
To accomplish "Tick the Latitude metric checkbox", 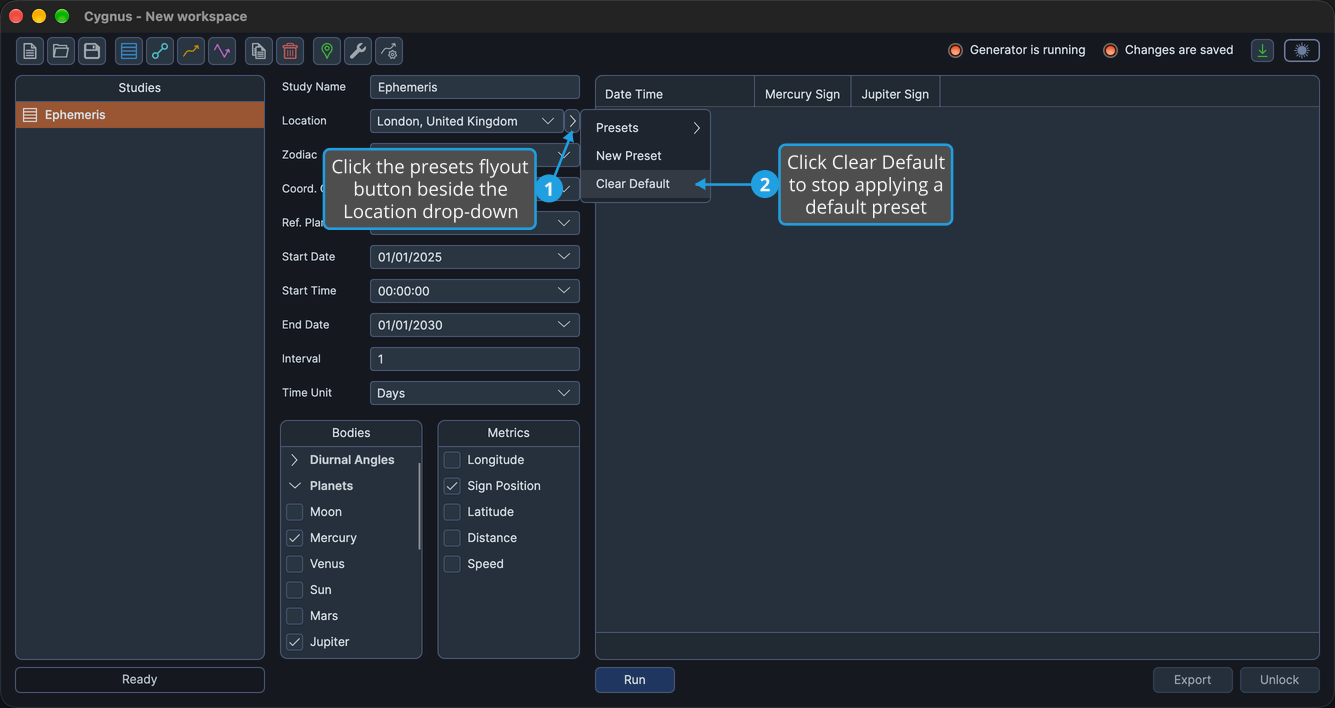I will pos(452,512).
